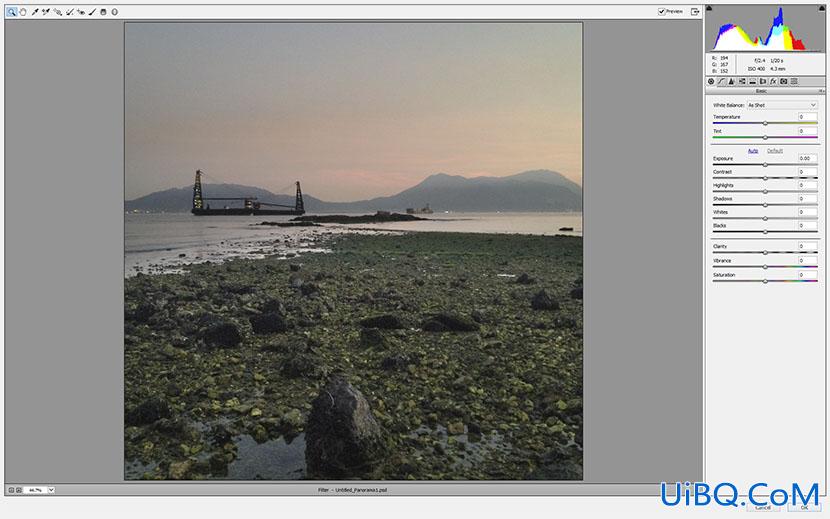Focus the Whites value field

click(x=807, y=212)
